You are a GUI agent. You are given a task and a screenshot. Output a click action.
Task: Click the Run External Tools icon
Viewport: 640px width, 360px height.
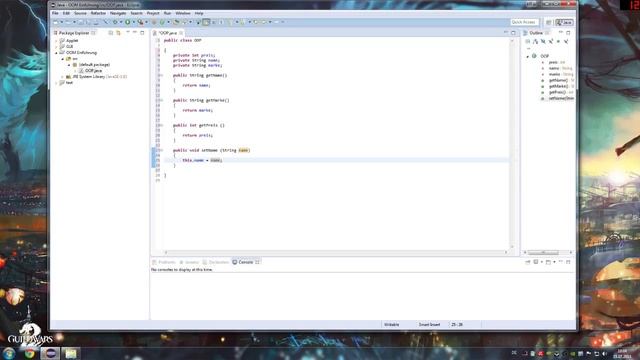tap(140, 22)
